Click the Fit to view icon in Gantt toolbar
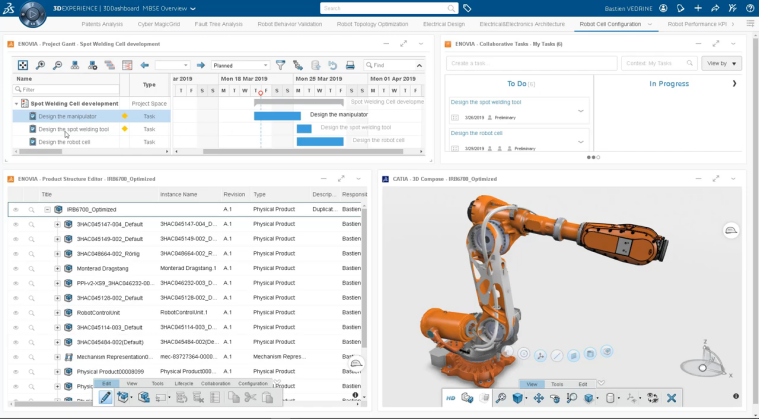 23,65
